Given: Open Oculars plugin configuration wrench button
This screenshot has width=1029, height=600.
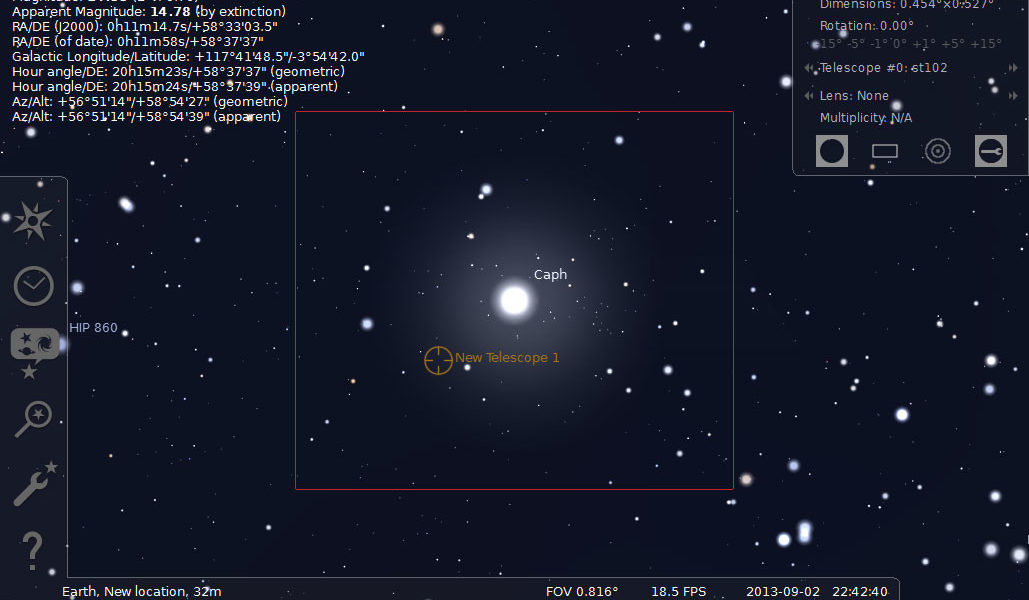Looking at the screenshot, I should [x=990, y=151].
